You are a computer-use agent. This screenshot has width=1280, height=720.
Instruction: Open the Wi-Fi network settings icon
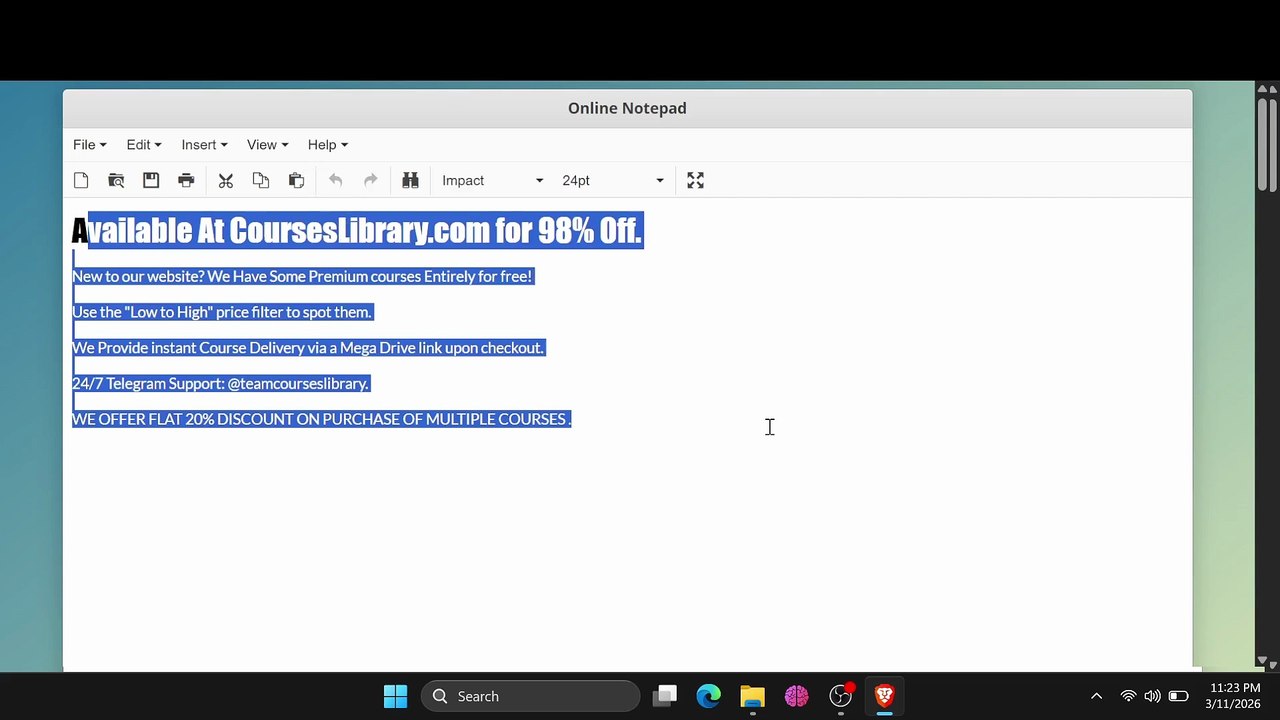pyautogui.click(x=1128, y=696)
